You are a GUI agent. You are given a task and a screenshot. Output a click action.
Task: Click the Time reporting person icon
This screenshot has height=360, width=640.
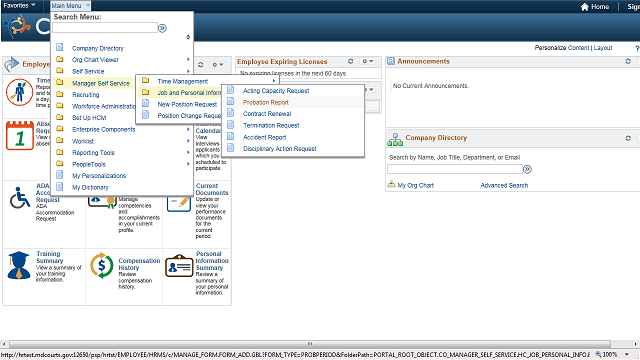[x=19, y=92]
